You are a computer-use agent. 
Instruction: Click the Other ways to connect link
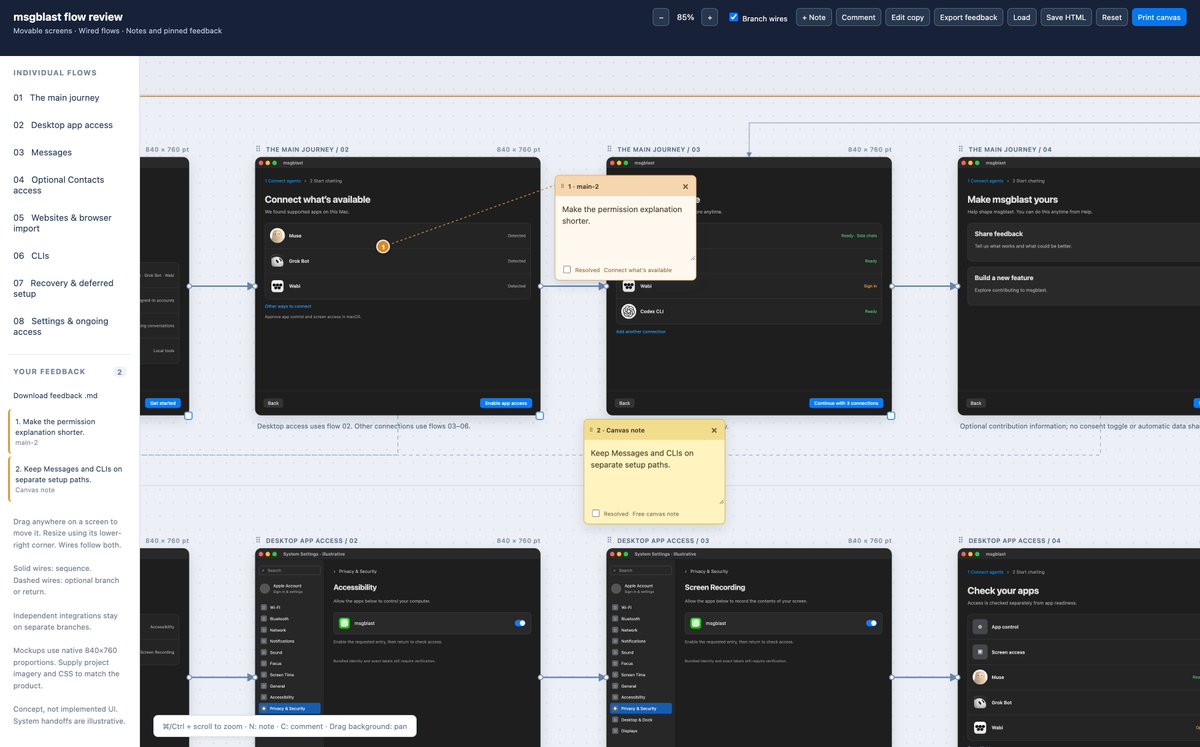[288, 306]
